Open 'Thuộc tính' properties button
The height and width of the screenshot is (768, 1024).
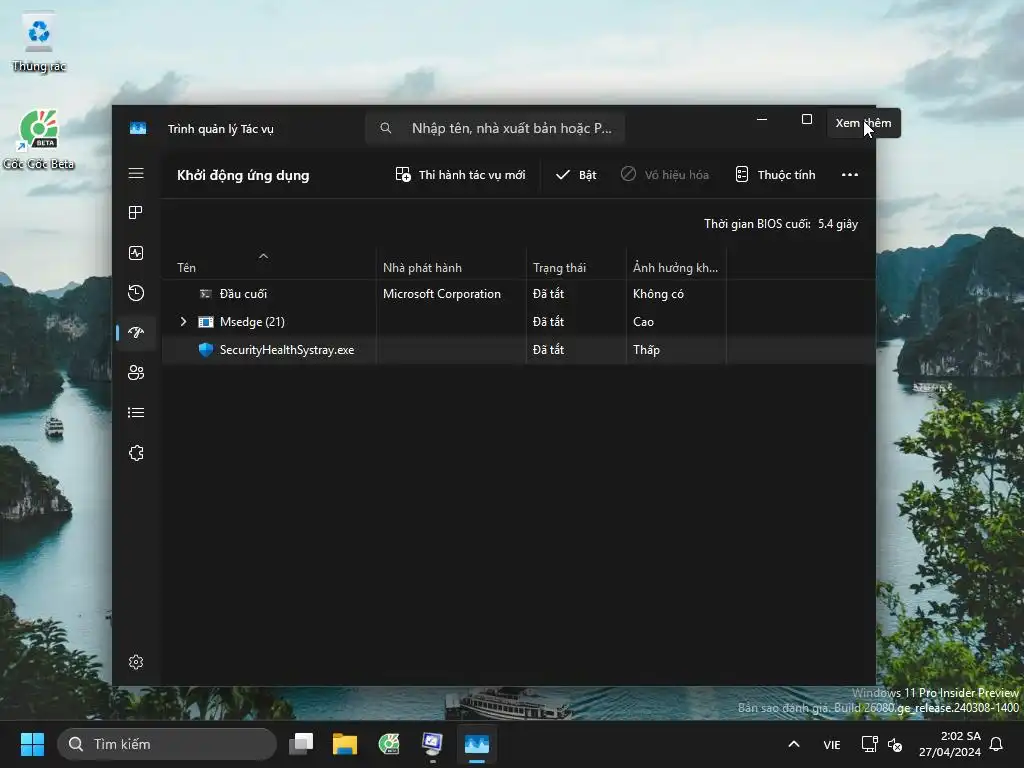pyautogui.click(x=775, y=175)
